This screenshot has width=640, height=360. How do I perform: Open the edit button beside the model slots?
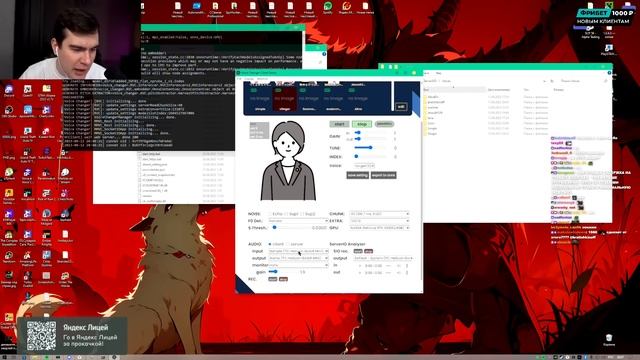coord(401,106)
